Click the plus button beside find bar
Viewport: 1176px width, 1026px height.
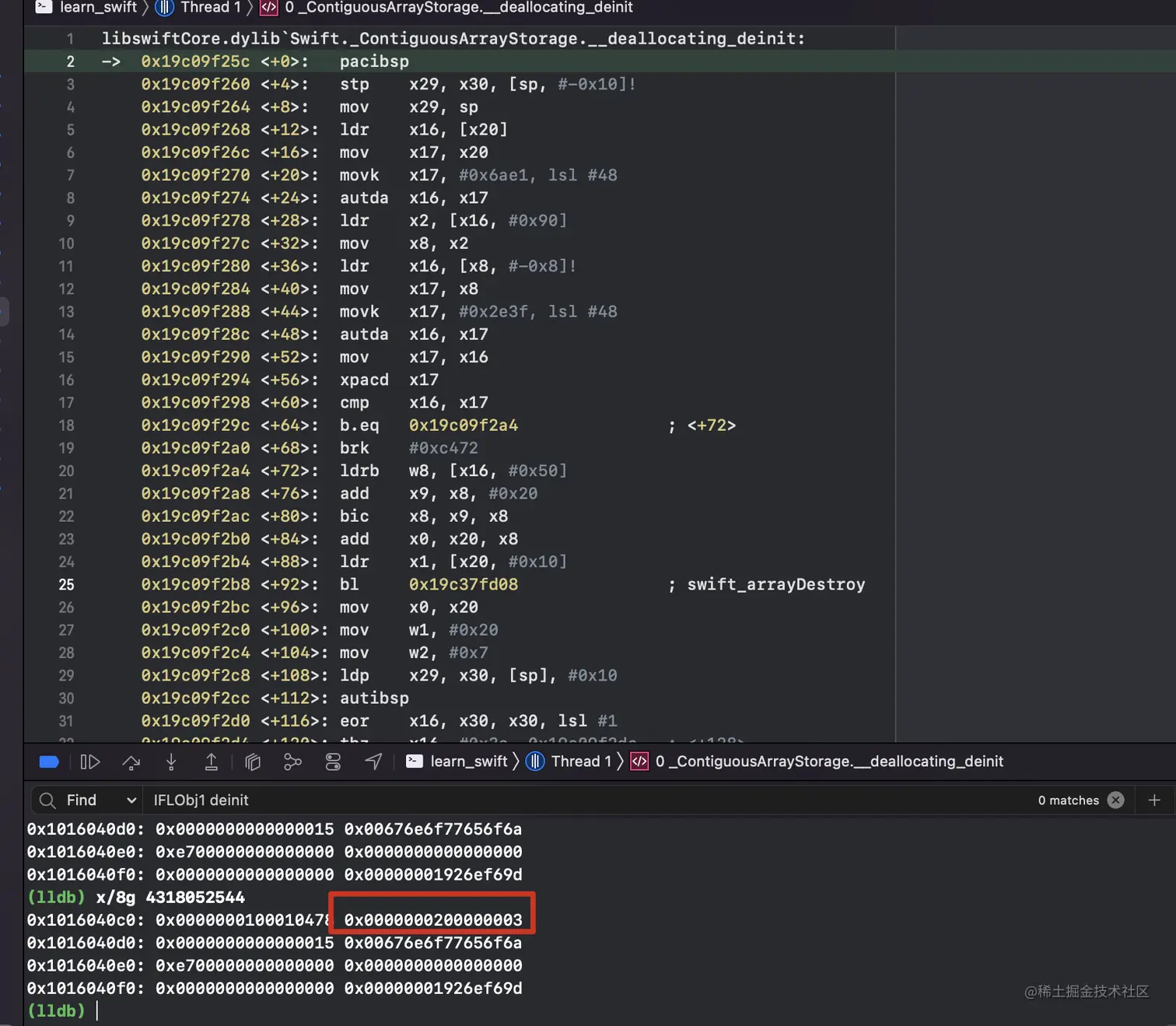pos(1154,800)
